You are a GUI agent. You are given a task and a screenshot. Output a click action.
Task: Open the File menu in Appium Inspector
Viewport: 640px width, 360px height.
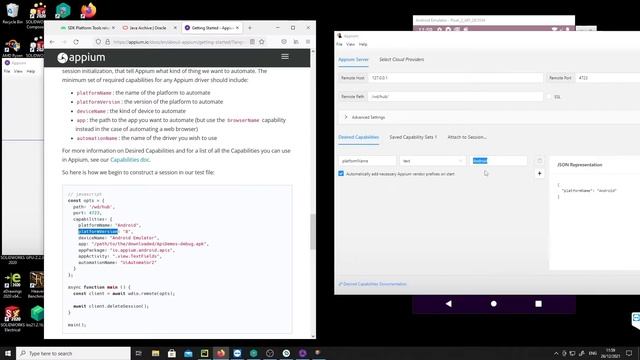(339, 44)
